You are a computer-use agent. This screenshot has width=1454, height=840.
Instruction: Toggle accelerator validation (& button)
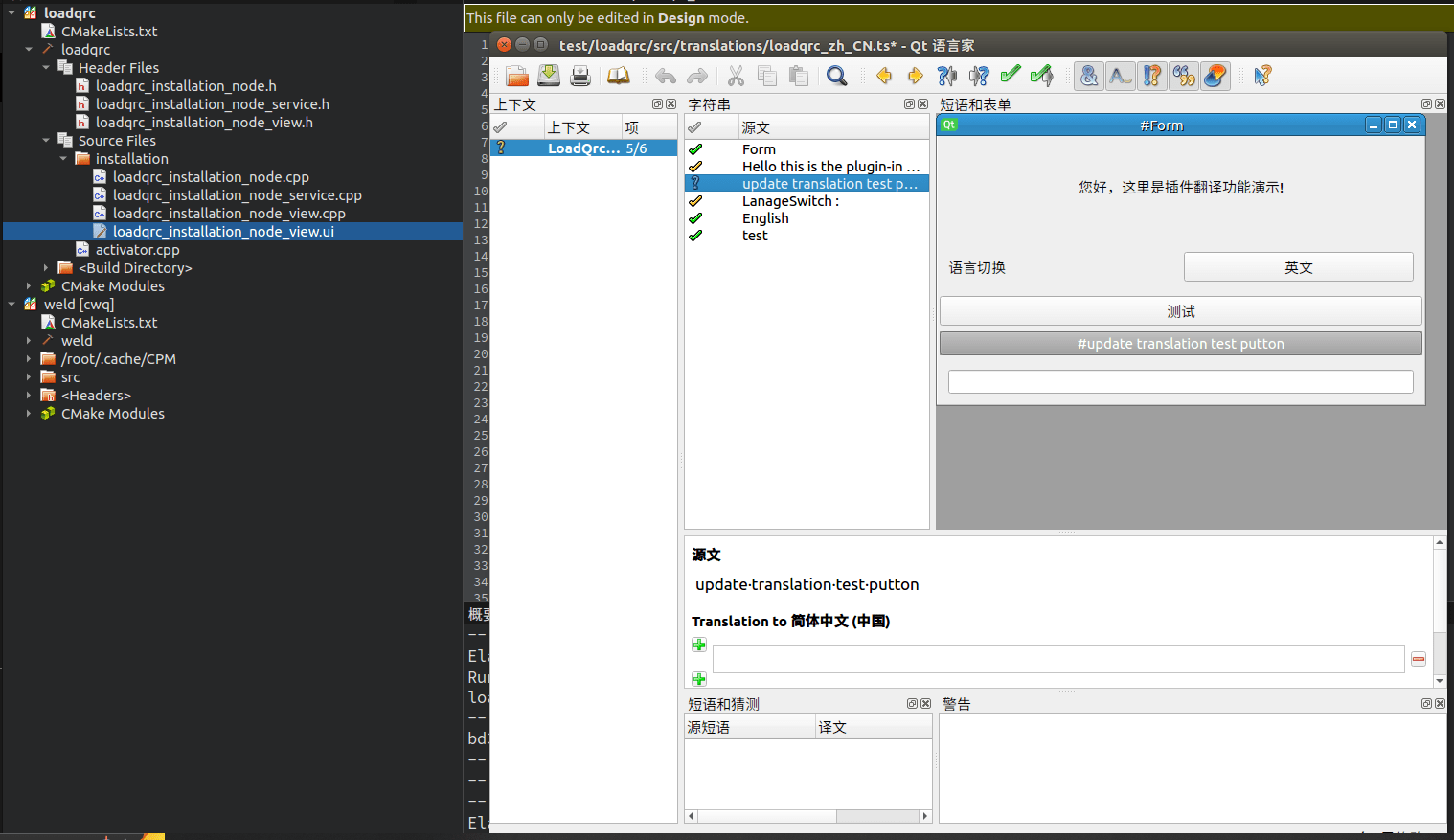pos(1089,76)
